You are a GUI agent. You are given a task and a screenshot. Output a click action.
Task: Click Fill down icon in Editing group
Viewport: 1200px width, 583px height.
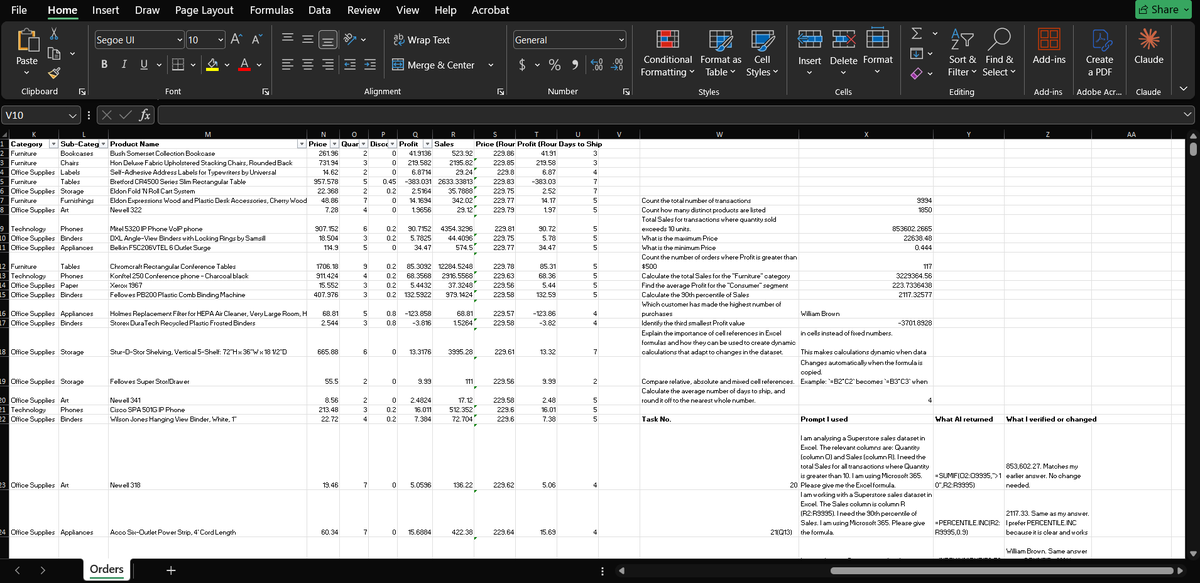(918, 53)
